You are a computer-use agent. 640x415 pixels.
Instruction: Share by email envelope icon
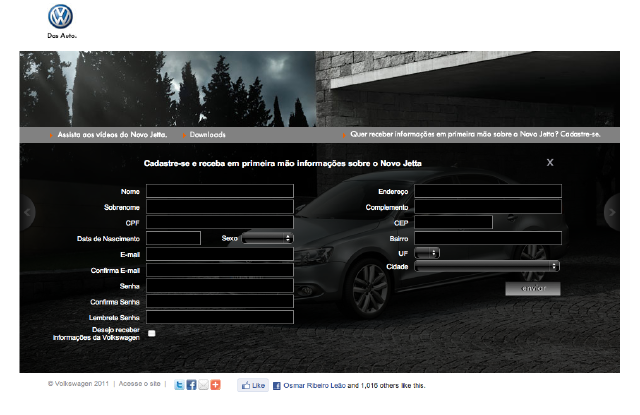coord(203,385)
